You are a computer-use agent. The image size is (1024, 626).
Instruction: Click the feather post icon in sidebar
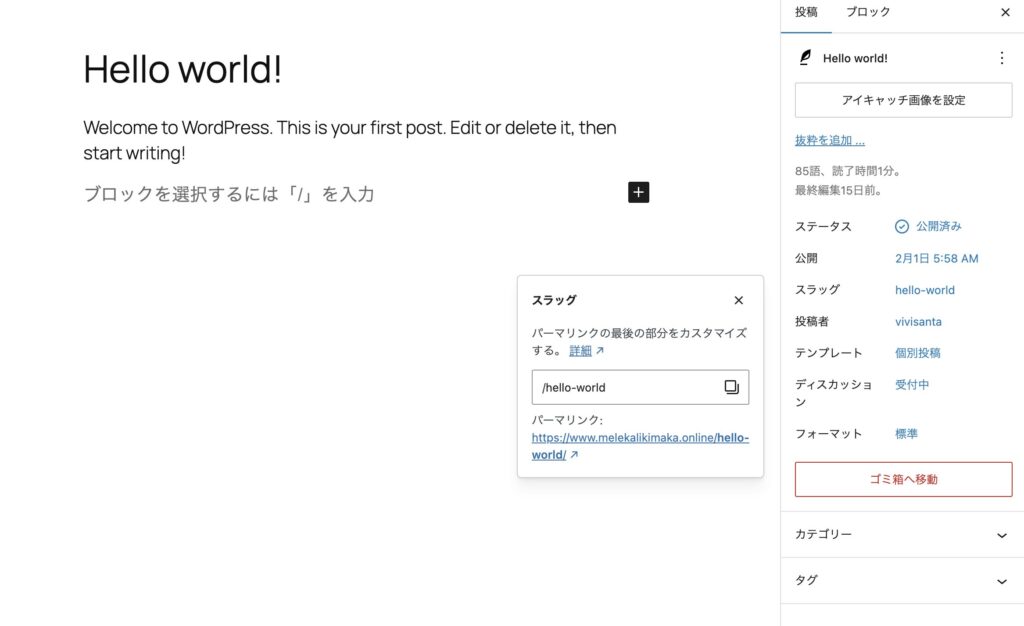click(x=805, y=58)
